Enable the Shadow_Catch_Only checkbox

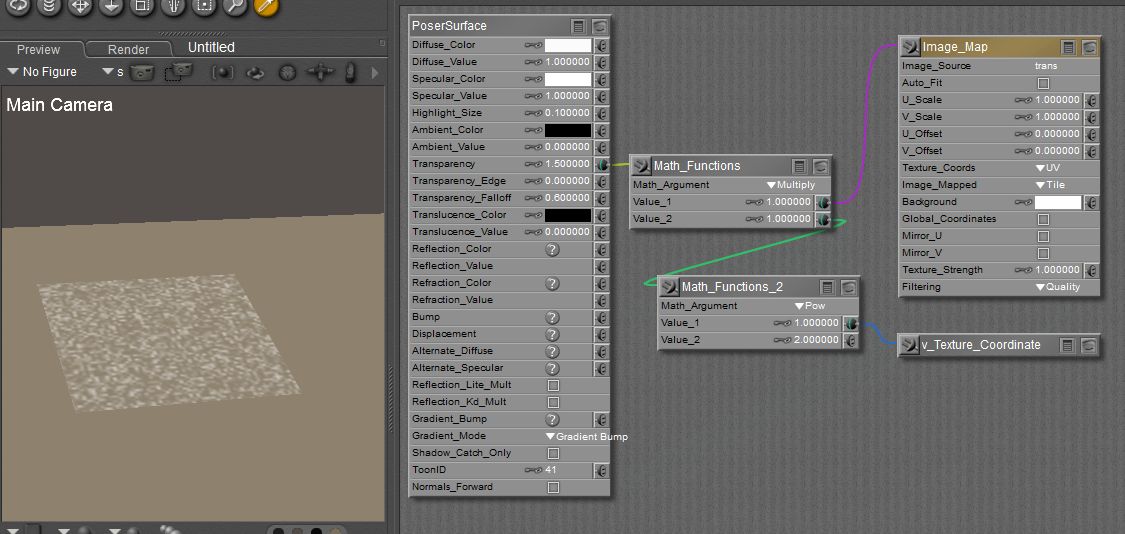tap(553, 454)
